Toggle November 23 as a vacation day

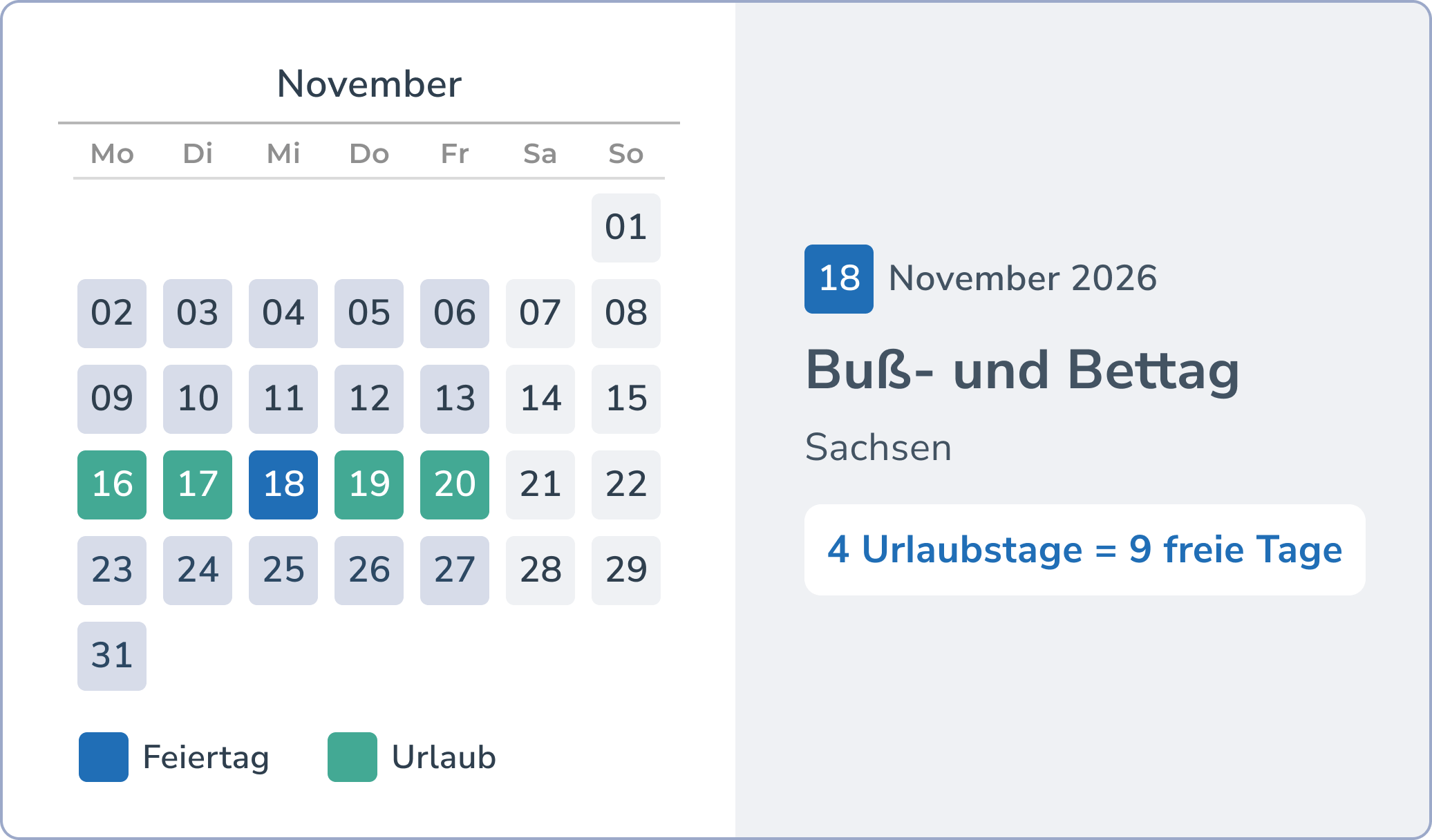[x=111, y=571]
